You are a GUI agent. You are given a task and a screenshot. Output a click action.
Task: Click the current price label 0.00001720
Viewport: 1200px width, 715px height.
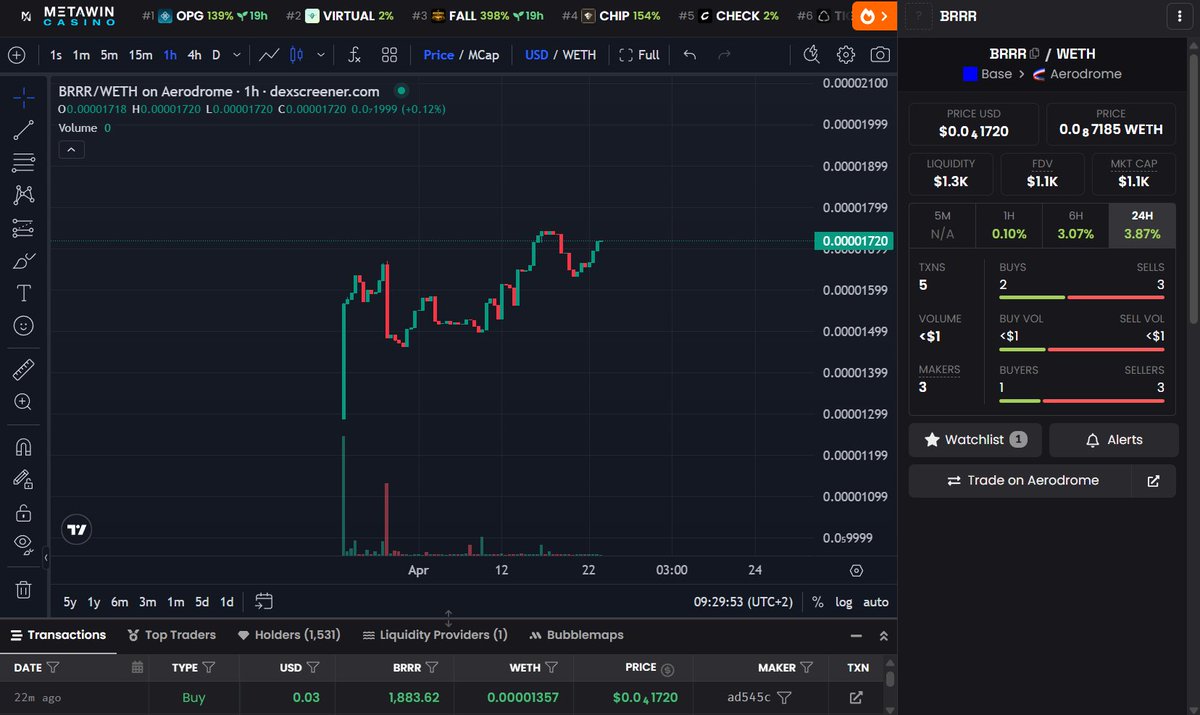[x=853, y=241]
